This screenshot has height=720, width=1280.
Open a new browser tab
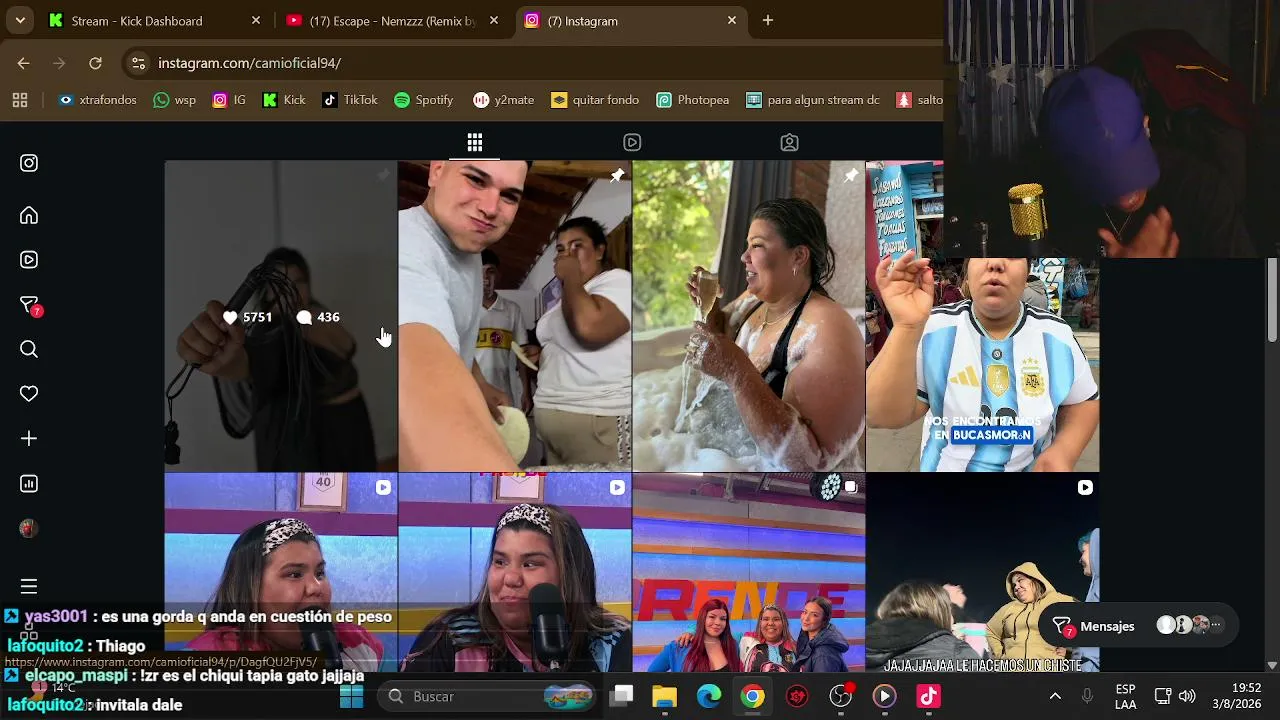click(x=768, y=21)
